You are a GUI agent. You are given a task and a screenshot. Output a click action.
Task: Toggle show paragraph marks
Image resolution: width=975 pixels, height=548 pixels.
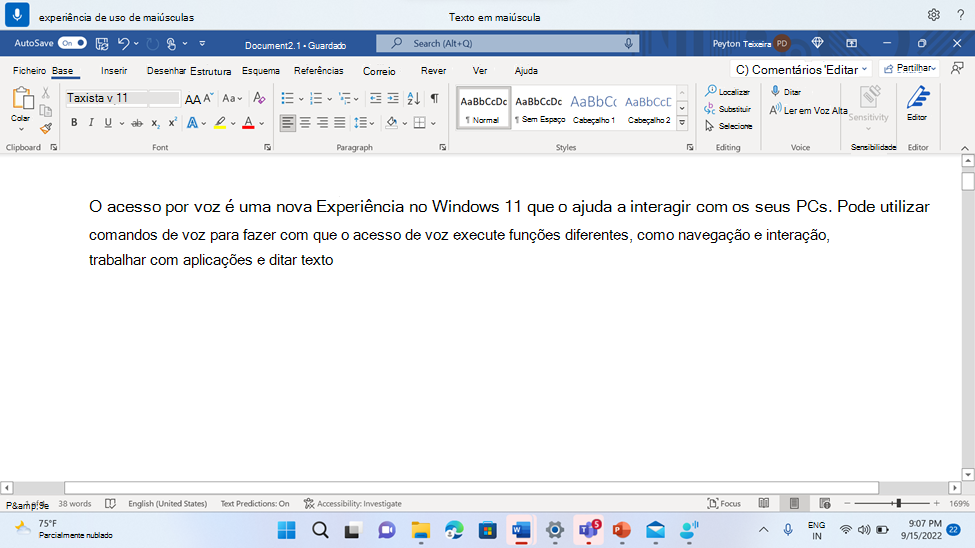435,98
